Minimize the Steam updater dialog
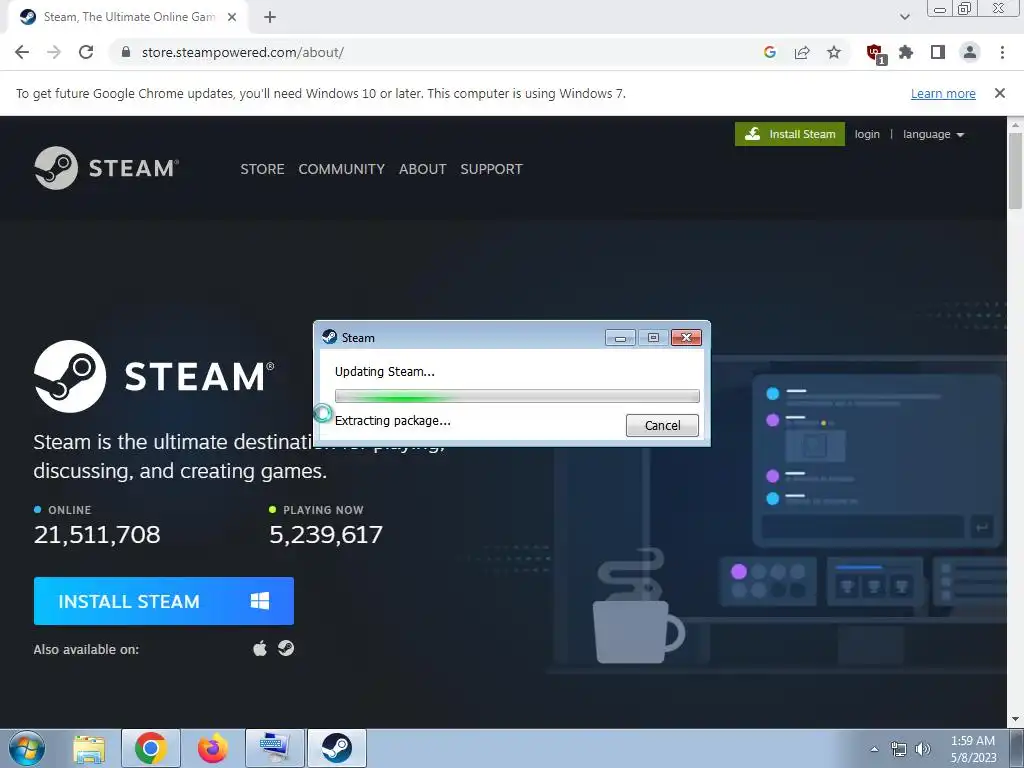The image size is (1024, 768). (620, 338)
